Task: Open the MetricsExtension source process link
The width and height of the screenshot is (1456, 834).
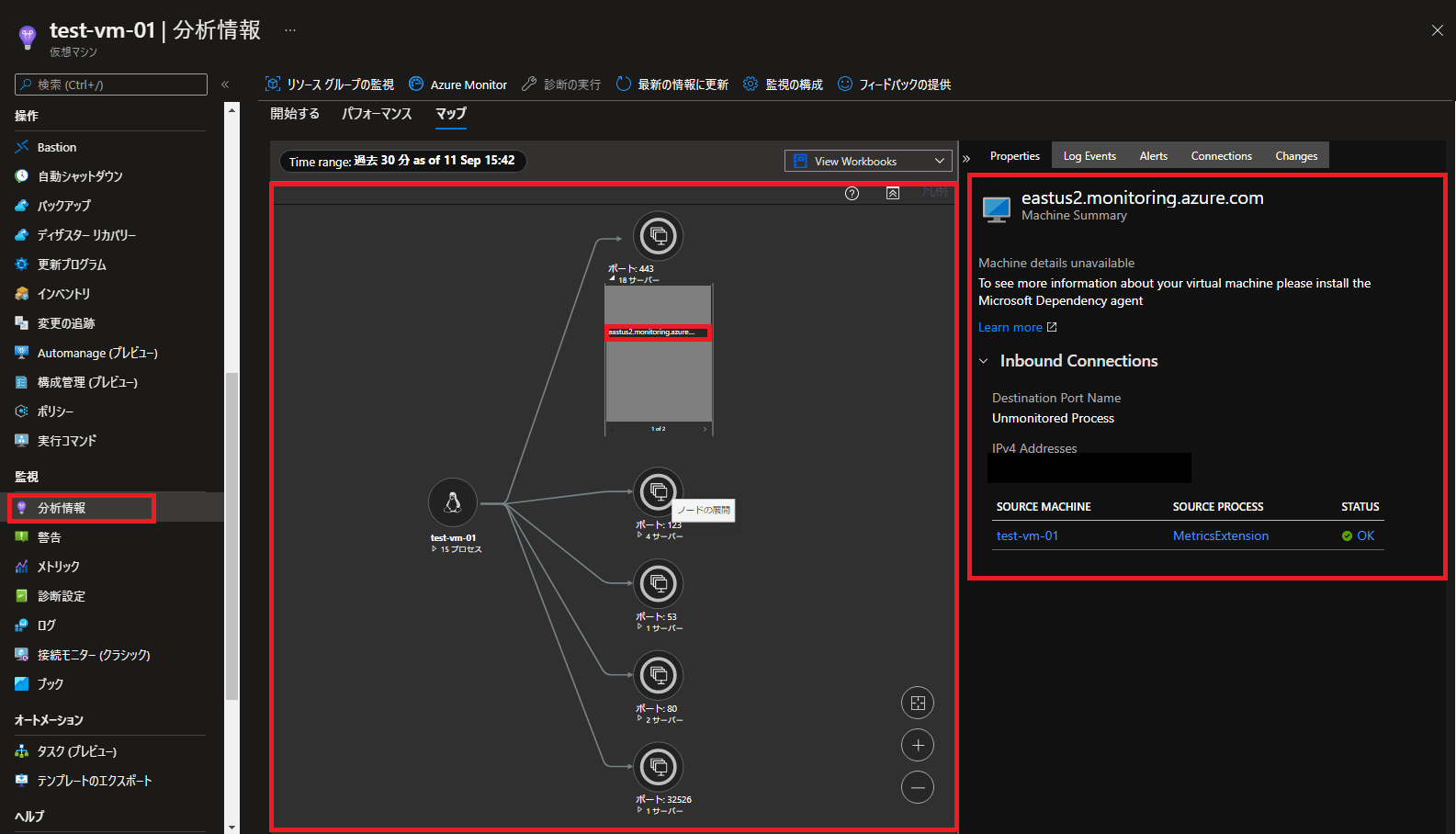Action: [1220, 535]
